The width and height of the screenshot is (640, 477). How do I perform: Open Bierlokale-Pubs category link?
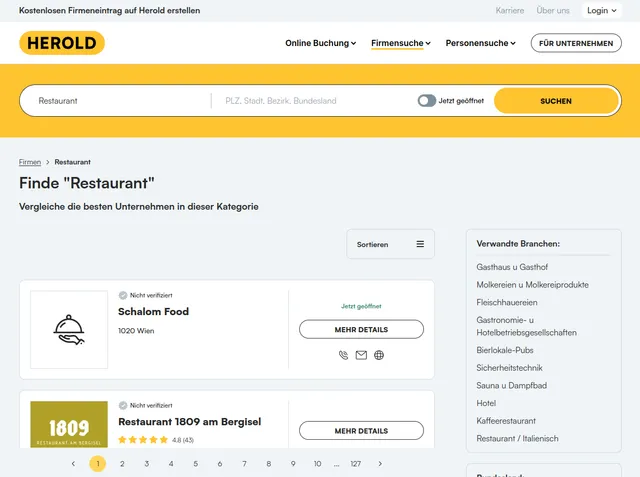click(x=505, y=350)
